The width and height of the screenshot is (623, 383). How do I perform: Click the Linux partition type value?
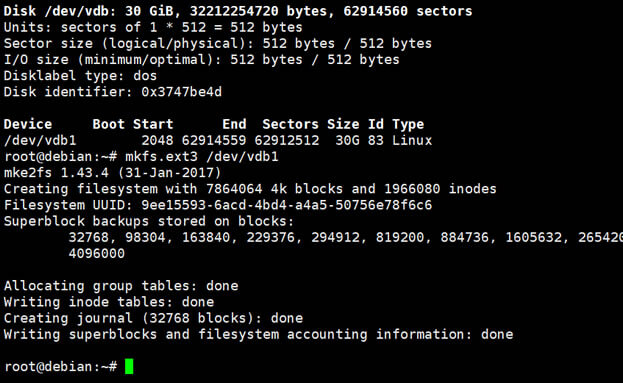click(x=412, y=140)
